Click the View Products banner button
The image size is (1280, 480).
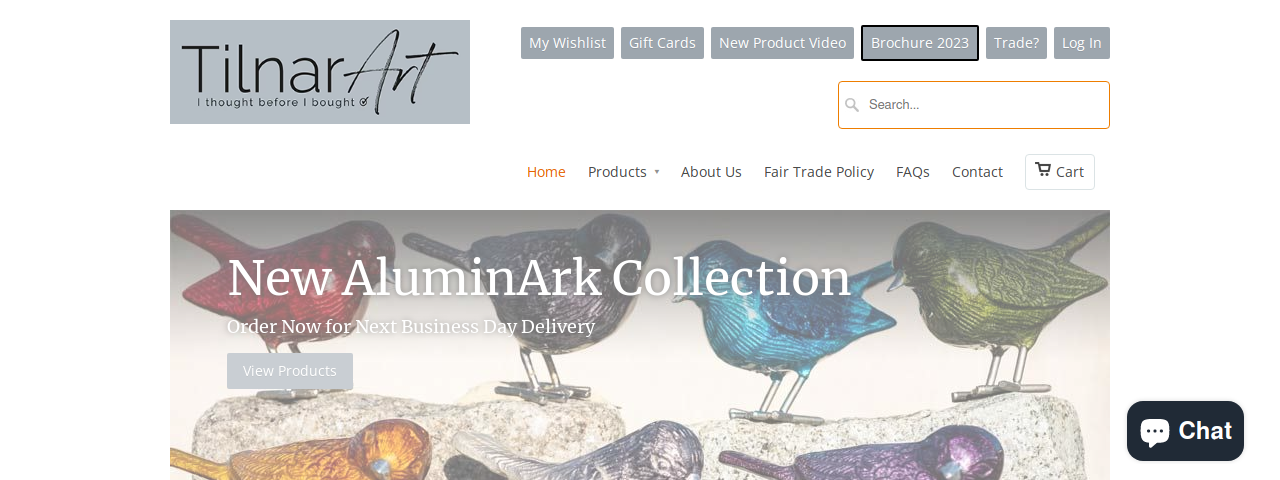click(x=290, y=371)
